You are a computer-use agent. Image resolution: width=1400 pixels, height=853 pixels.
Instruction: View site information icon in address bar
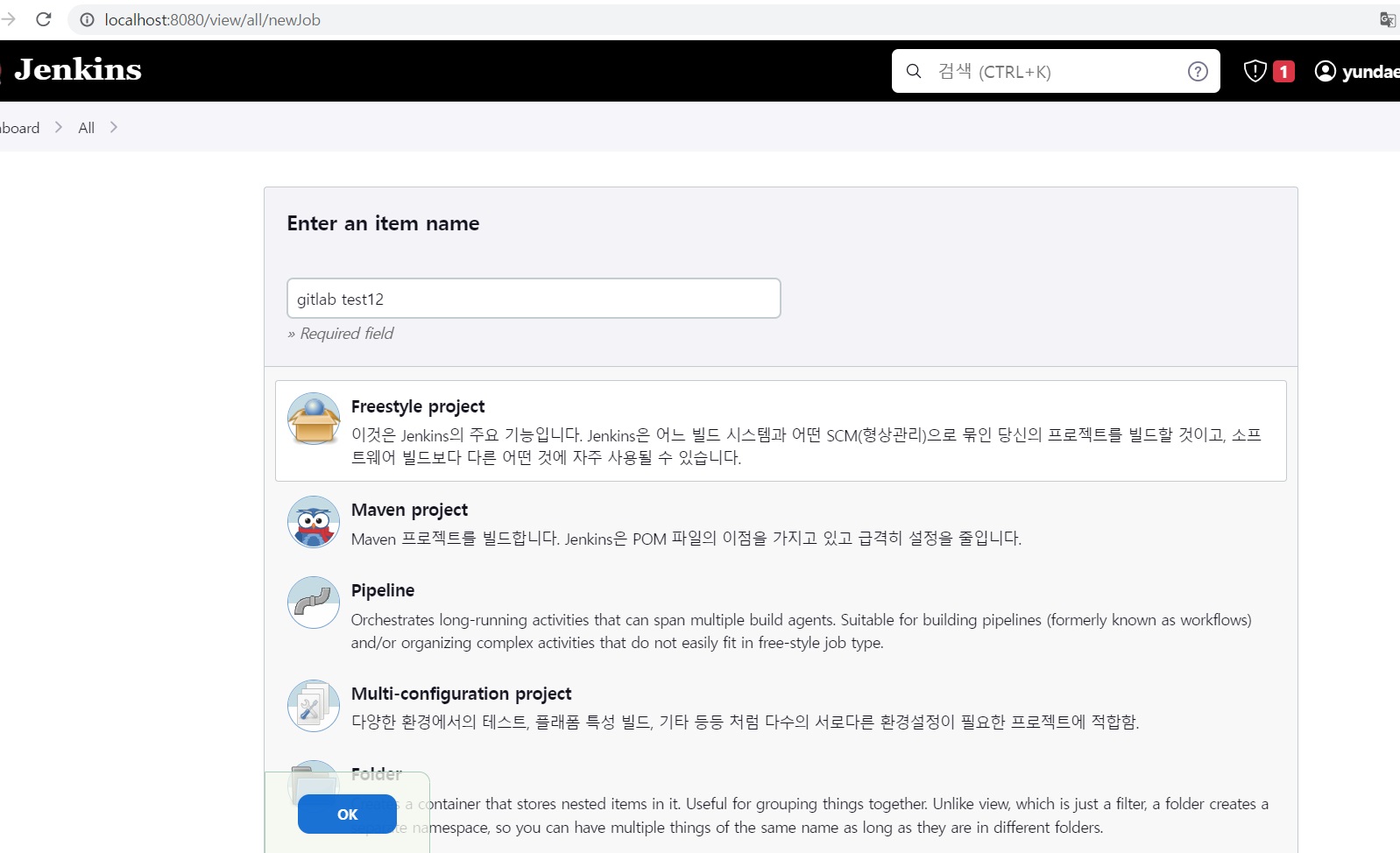[87, 19]
